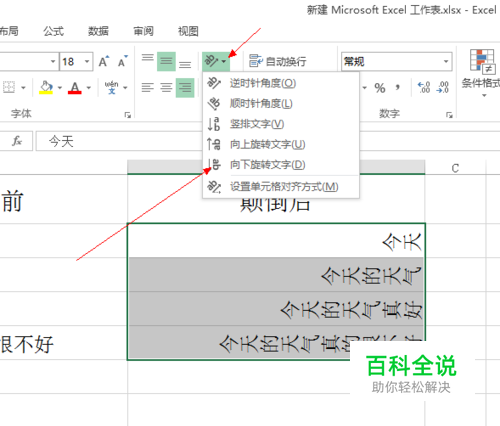This screenshot has width=500, height=426.
Task: Choose 向下旋转文字 option
Action: click(281, 165)
